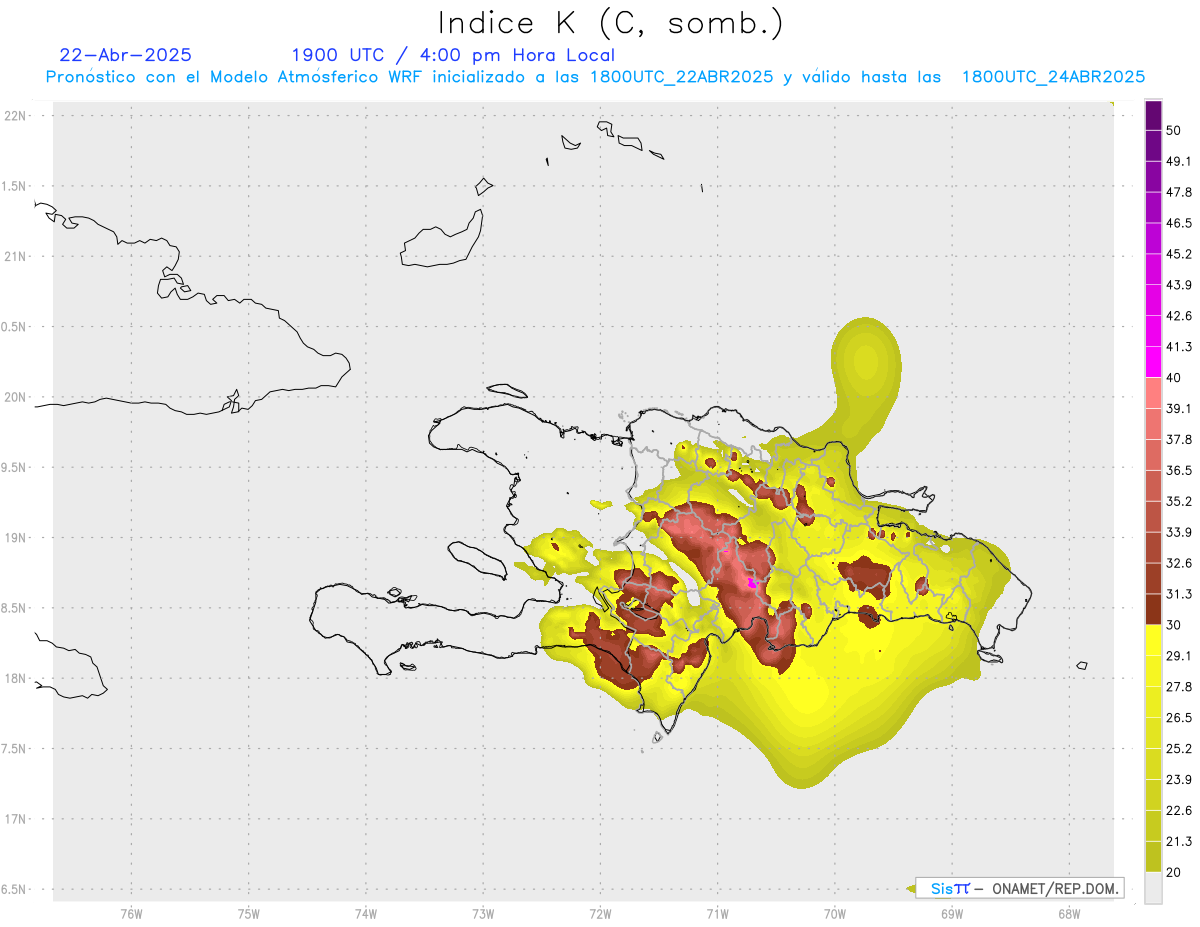
Task: Click the colorbar label '47.8'
Action: (x=1179, y=192)
